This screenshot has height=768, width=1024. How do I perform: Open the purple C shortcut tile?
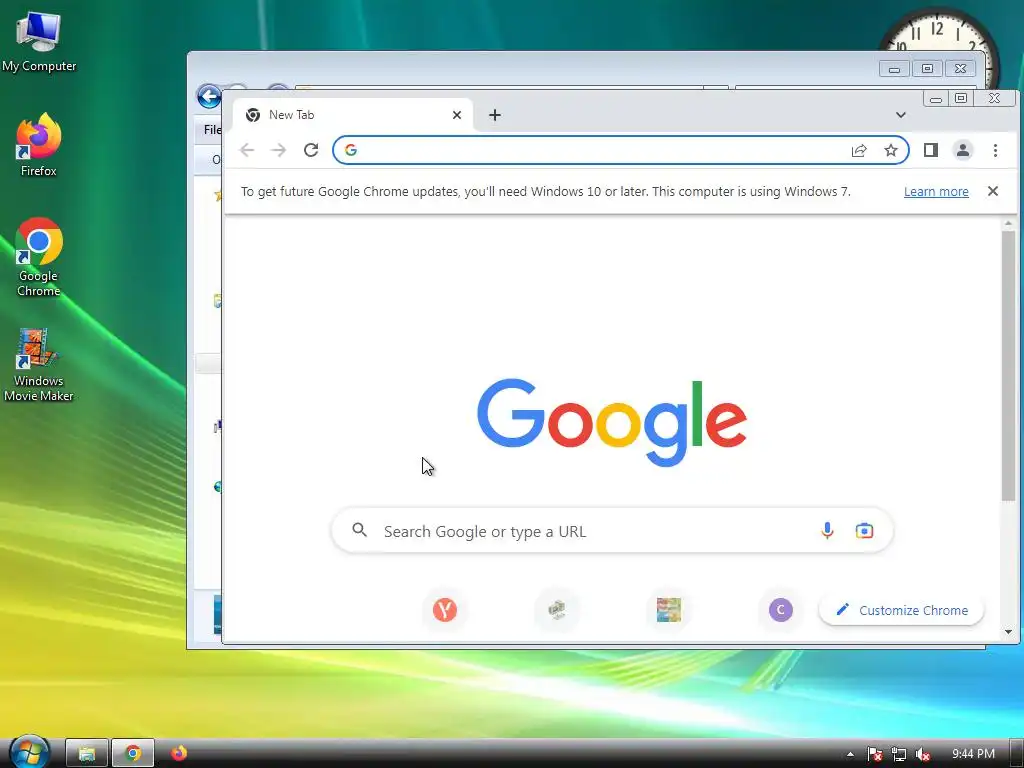click(780, 610)
